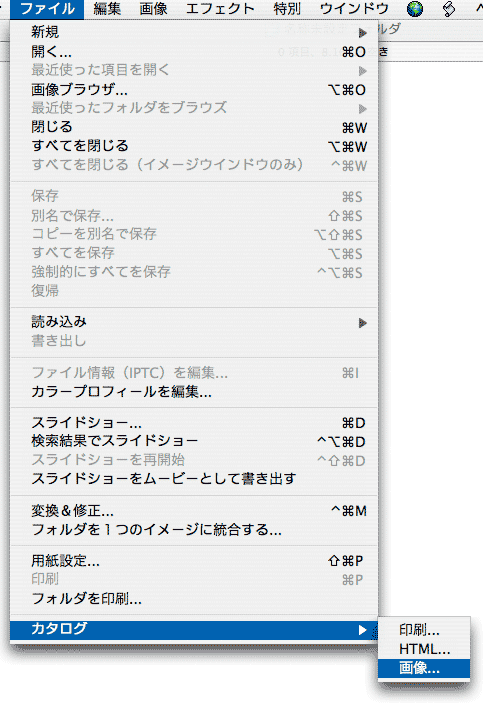
Task: Choose 印刷... in catalog submenu
Action: tap(424, 630)
